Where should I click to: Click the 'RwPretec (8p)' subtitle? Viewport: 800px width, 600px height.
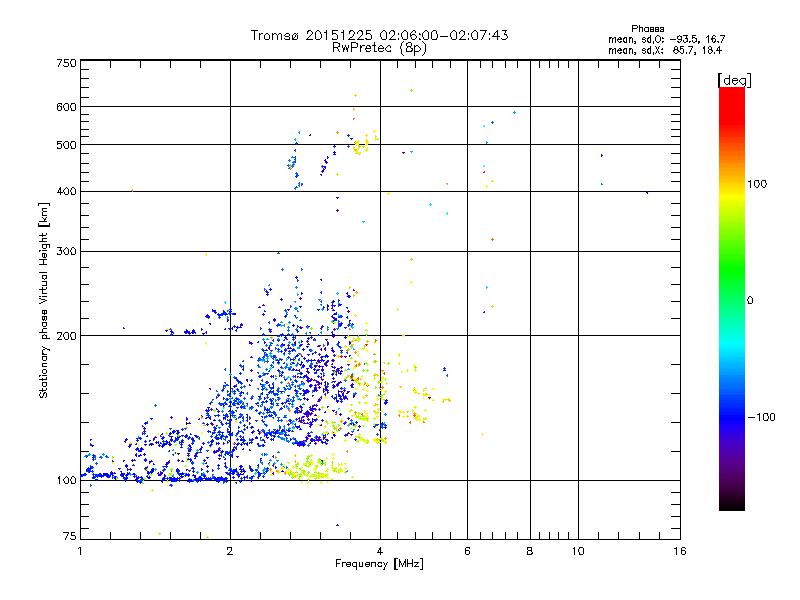[379, 48]
